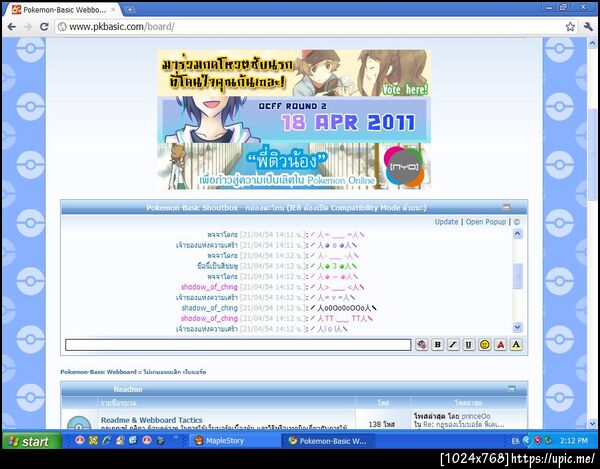
Task: Click the page scrollbar down arrow
Action: tap(592, 423)
